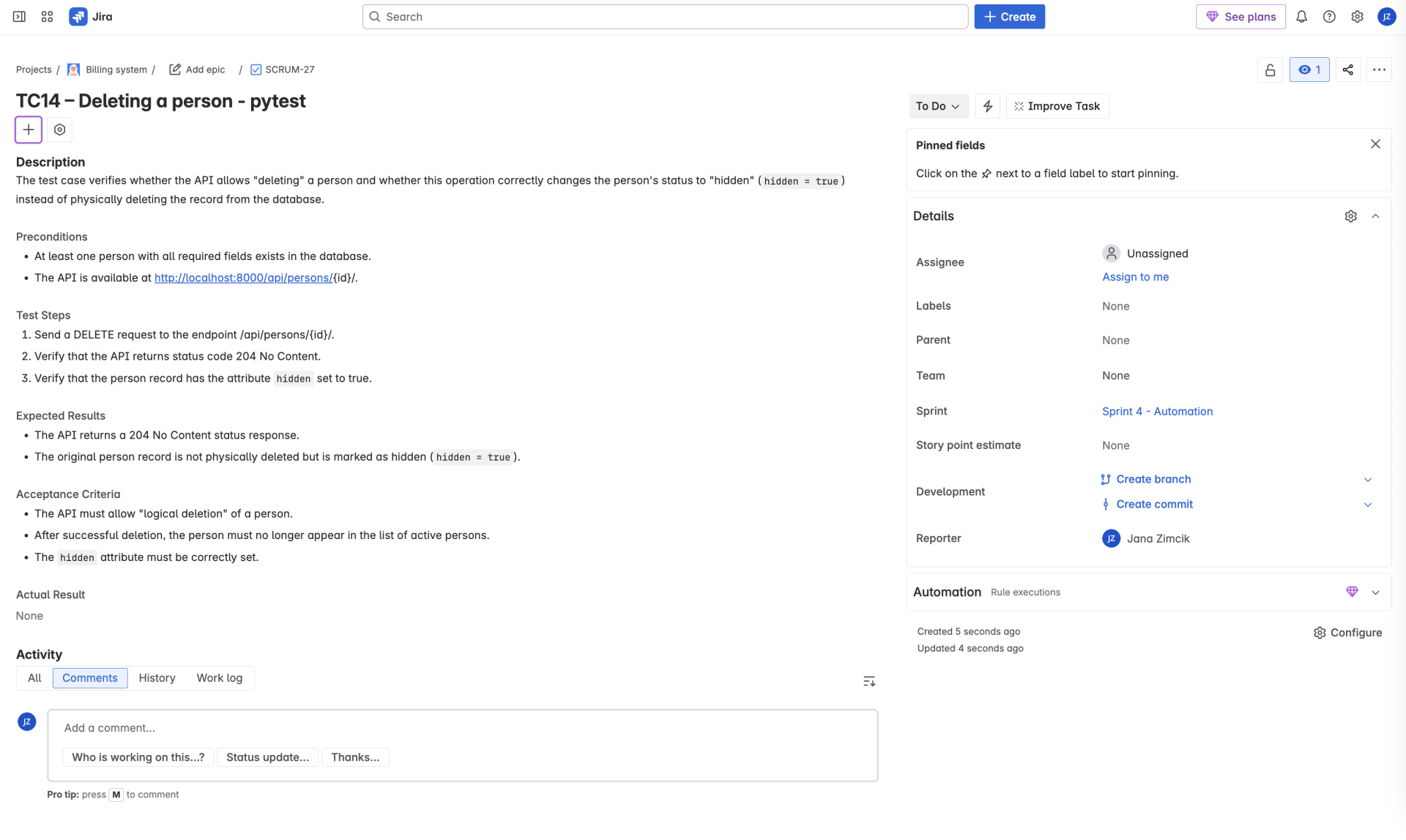The image size is (1406, 840).
Task: Collapse the Details section chevron
Action: [x=1375, y=216]
